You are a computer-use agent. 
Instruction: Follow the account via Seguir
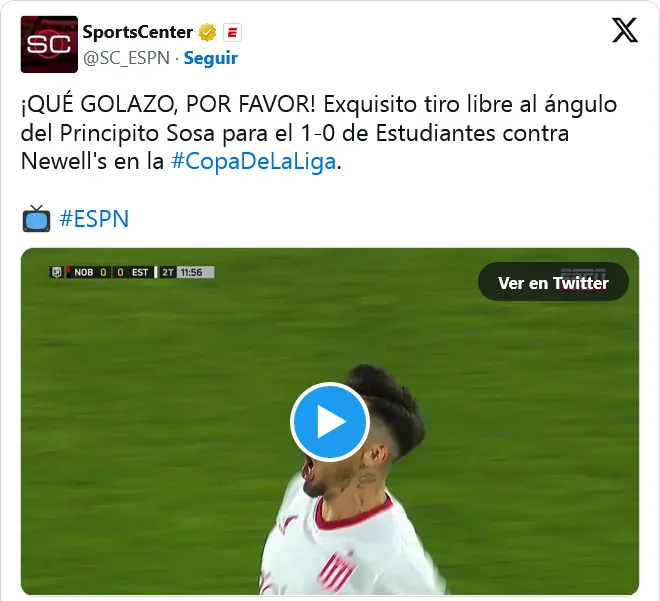click(x=210, y=58)
